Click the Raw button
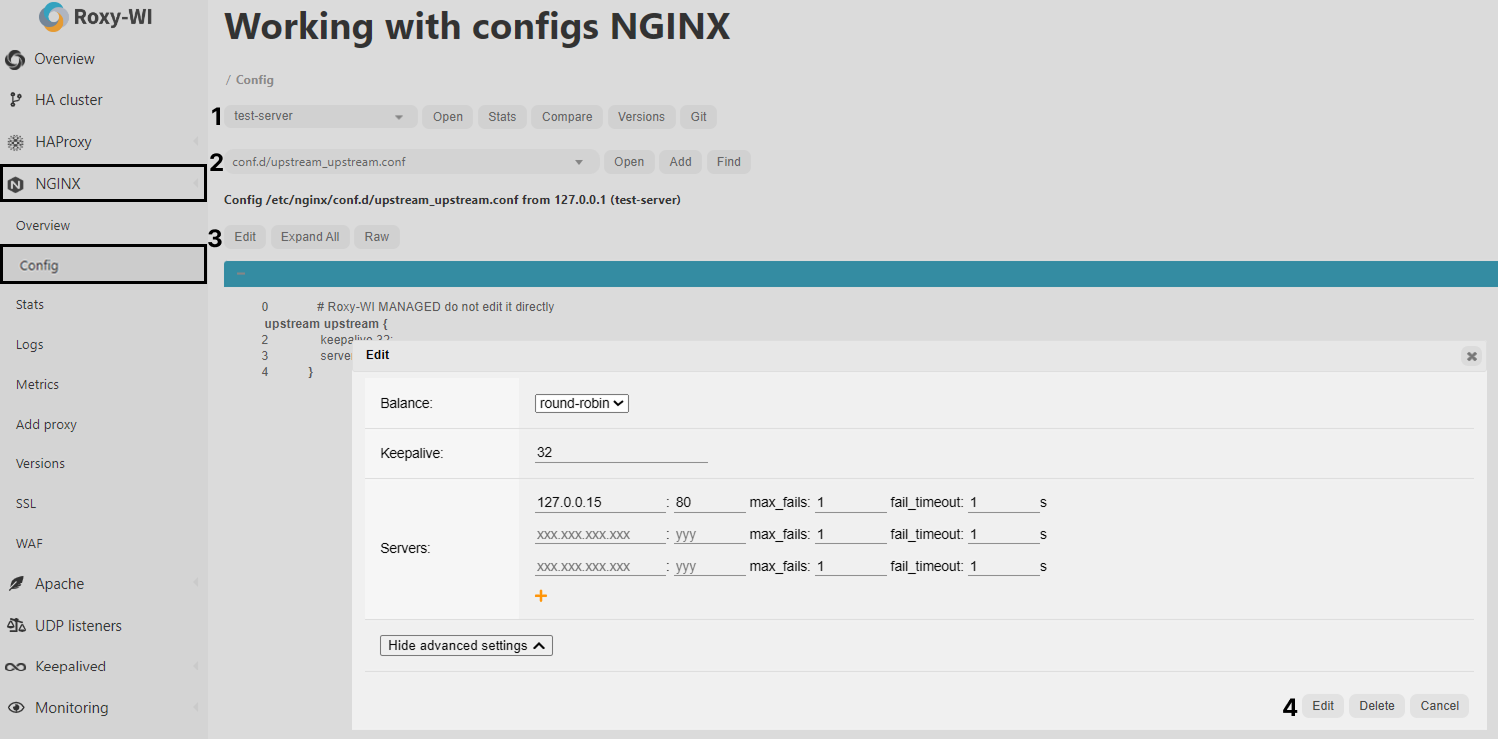 tap(377, 237)
